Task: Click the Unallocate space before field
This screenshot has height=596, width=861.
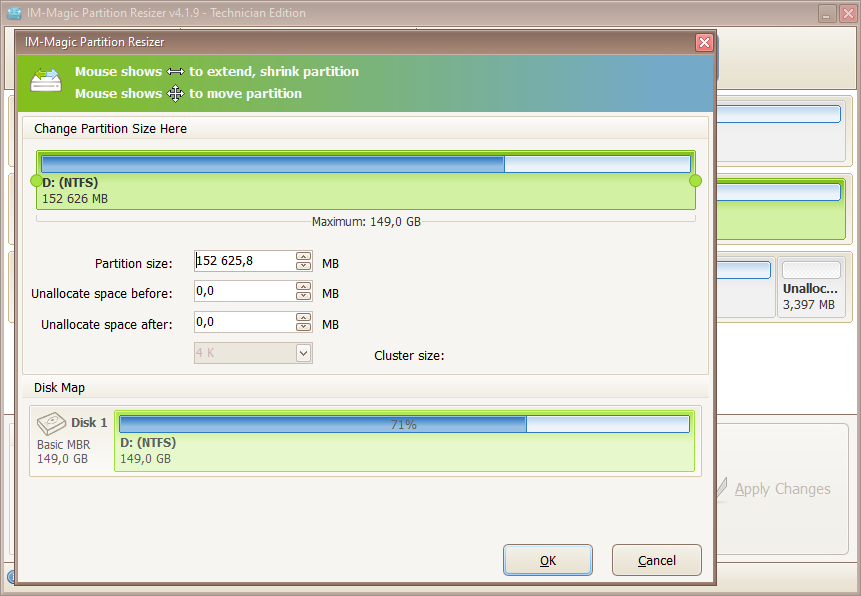Action: 245,291
